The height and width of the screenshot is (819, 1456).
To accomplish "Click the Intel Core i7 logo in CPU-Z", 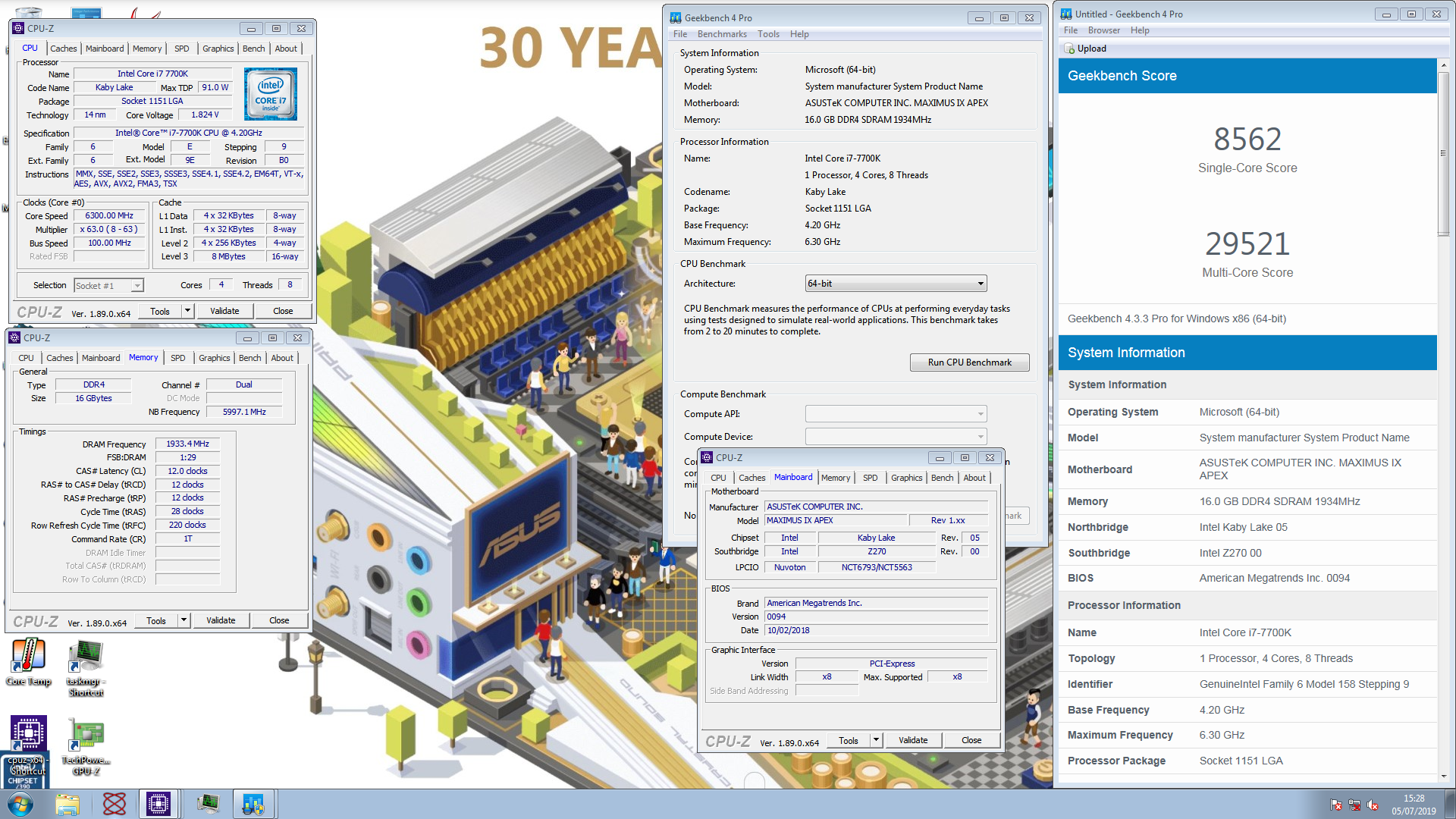I will point(271,94).
